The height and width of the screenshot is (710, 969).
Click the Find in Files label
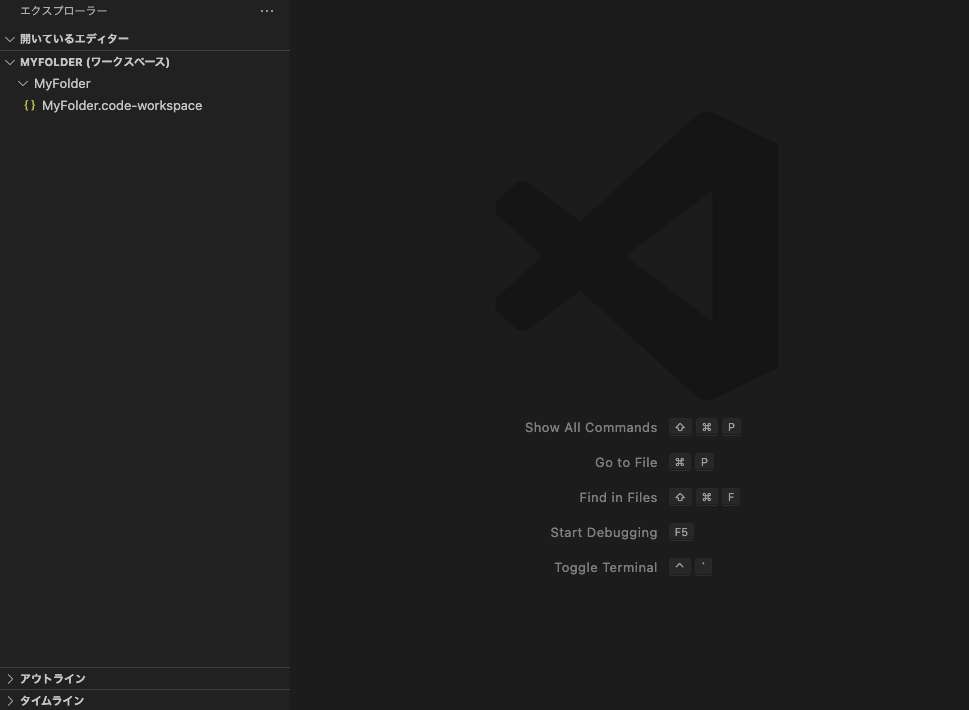pyautogui.click(x=618, y=497)
